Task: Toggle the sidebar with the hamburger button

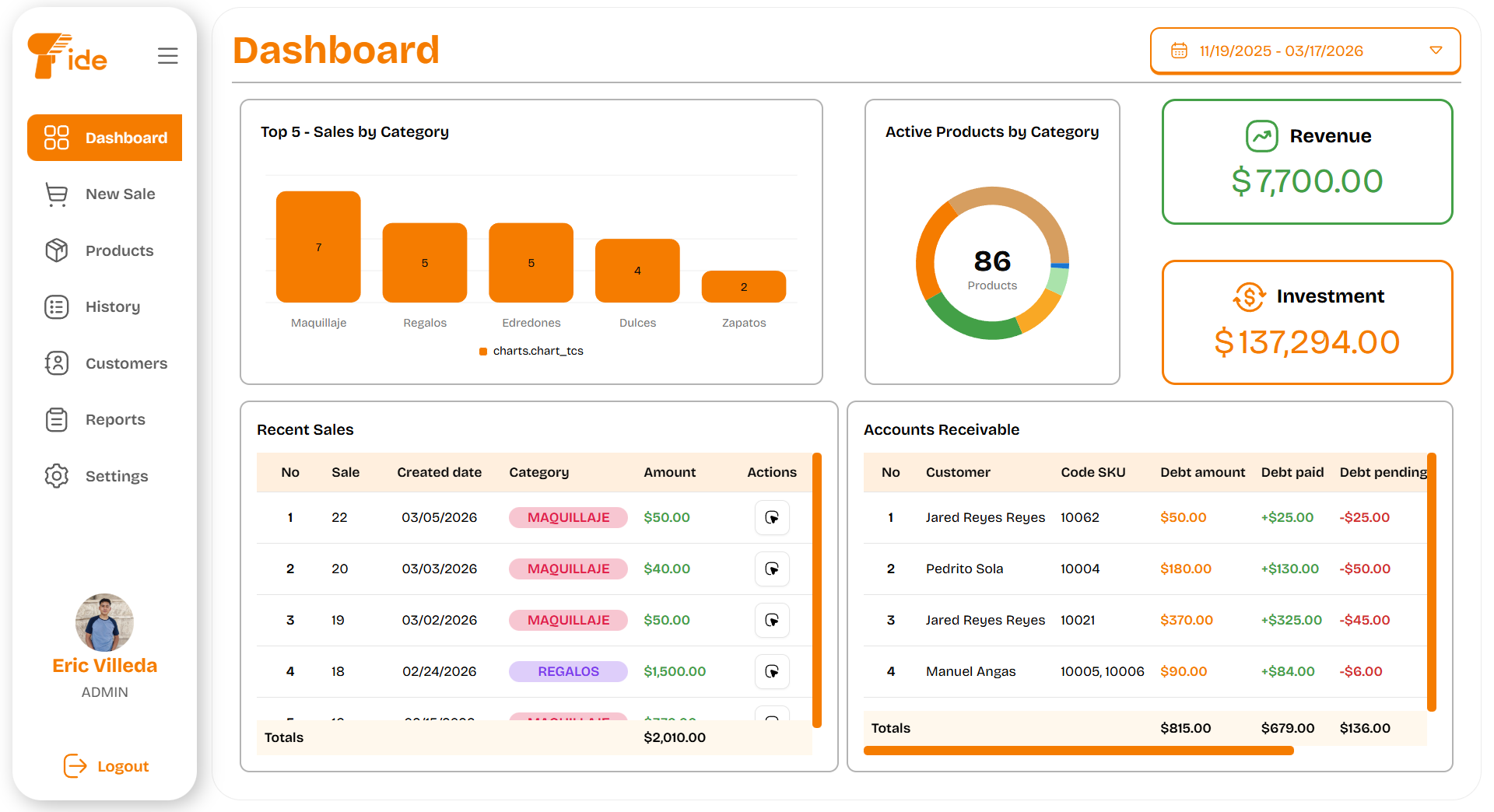Action: tap(167, 55)
